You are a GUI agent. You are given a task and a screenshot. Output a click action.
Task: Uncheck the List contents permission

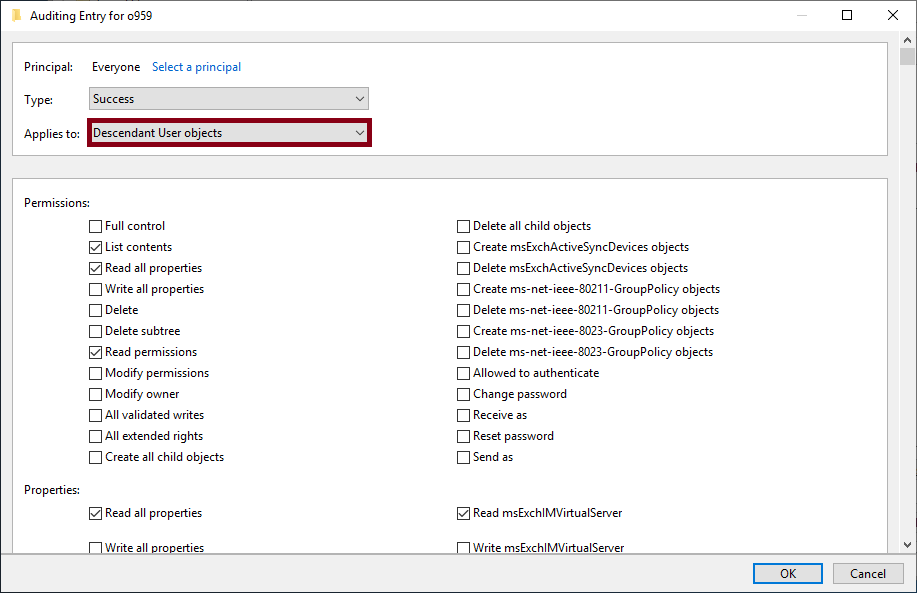[95, 247]
